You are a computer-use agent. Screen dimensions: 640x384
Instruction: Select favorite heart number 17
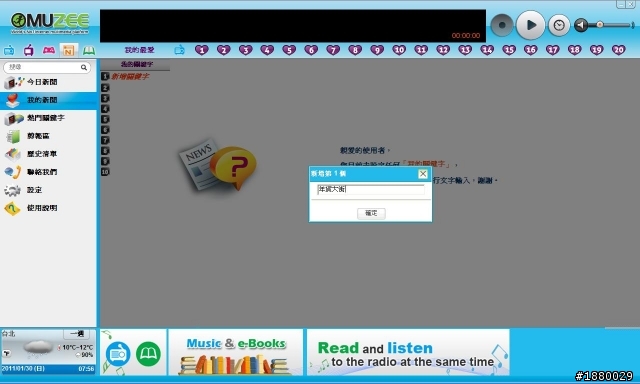pos(553,50)
